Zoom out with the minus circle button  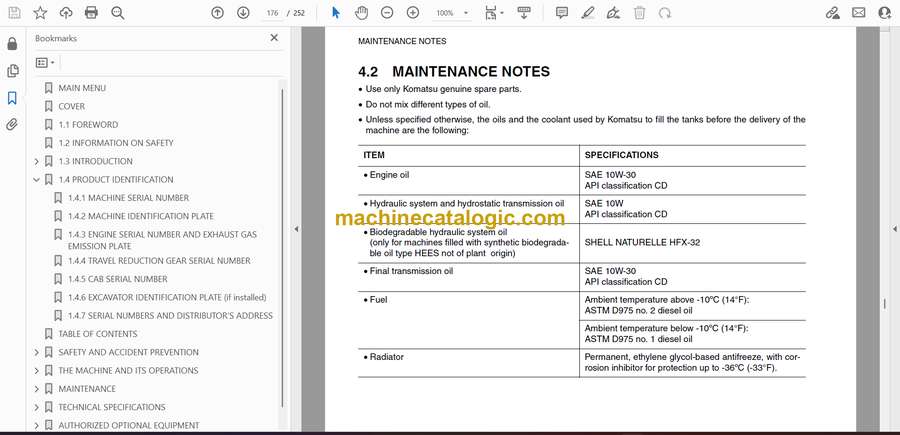387,13
